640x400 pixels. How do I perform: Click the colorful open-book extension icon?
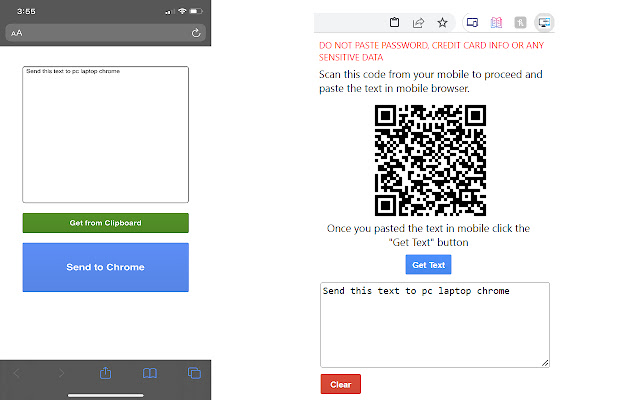(496, 22)
